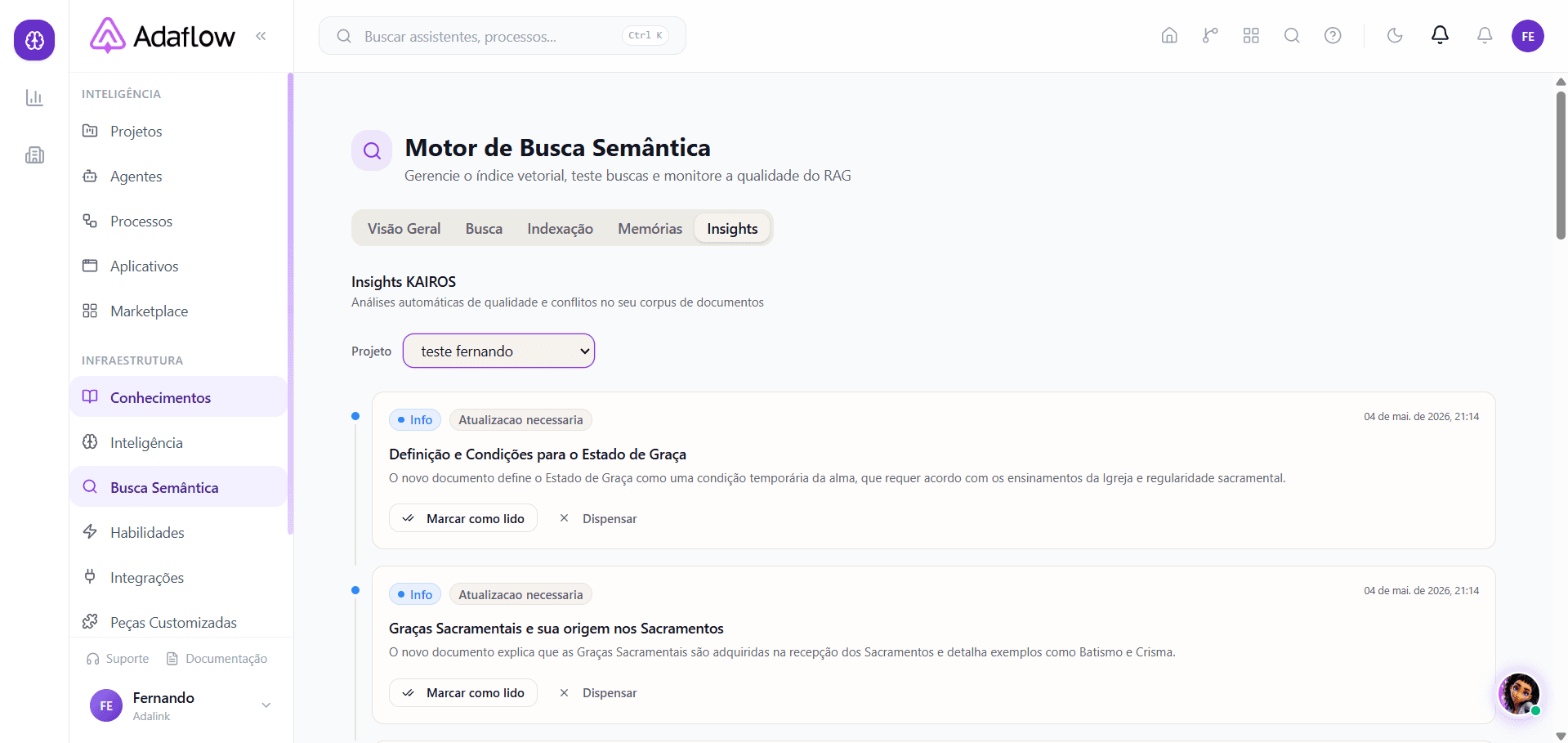Click the Fernando FE avatar in sidebar
Image resolution: width=1568 pixels, height=743 pixels.
tap(106, 705)
